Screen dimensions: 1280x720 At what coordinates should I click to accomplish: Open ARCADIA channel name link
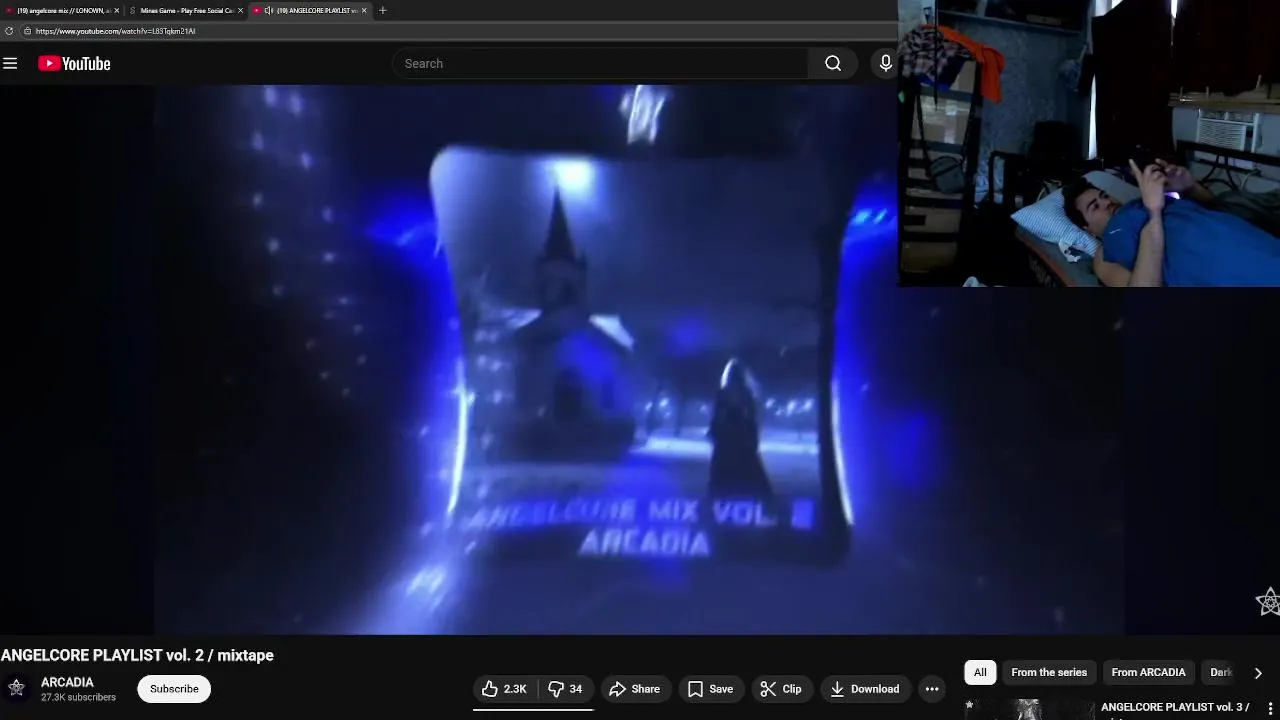click(x=67, y=682)
